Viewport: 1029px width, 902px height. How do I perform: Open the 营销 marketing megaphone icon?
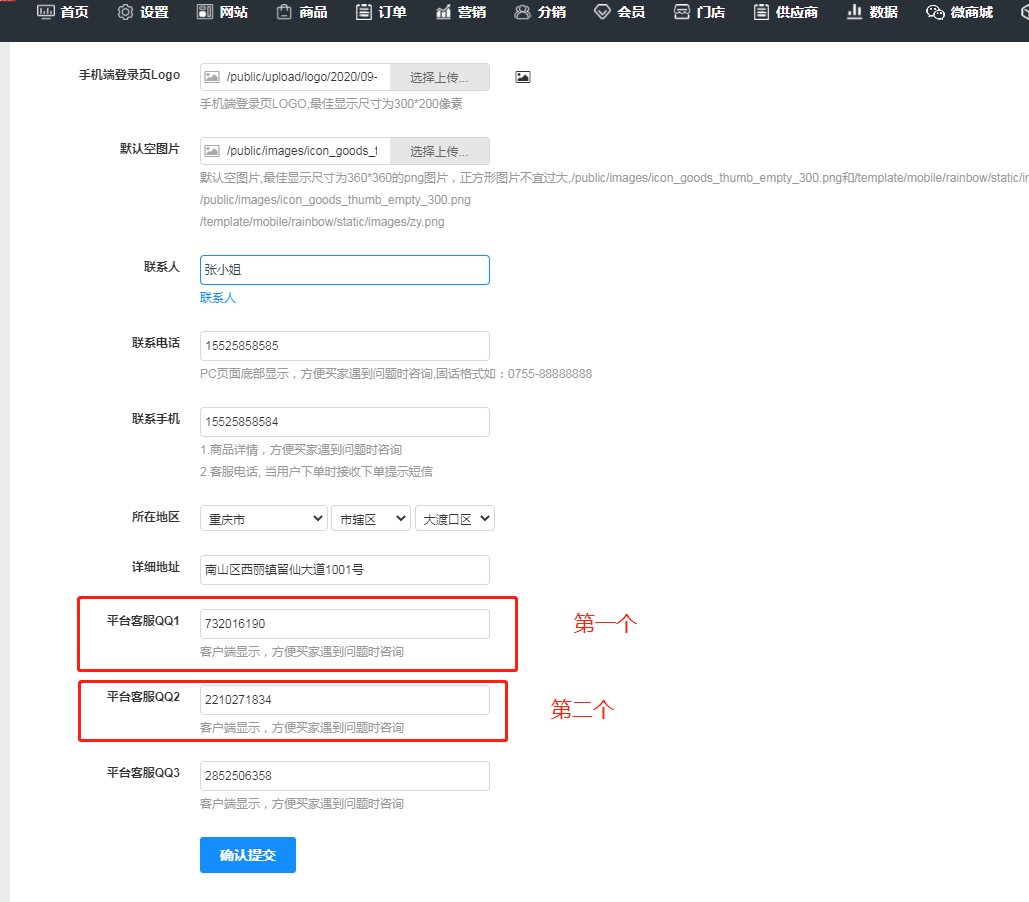pos(440,12)
